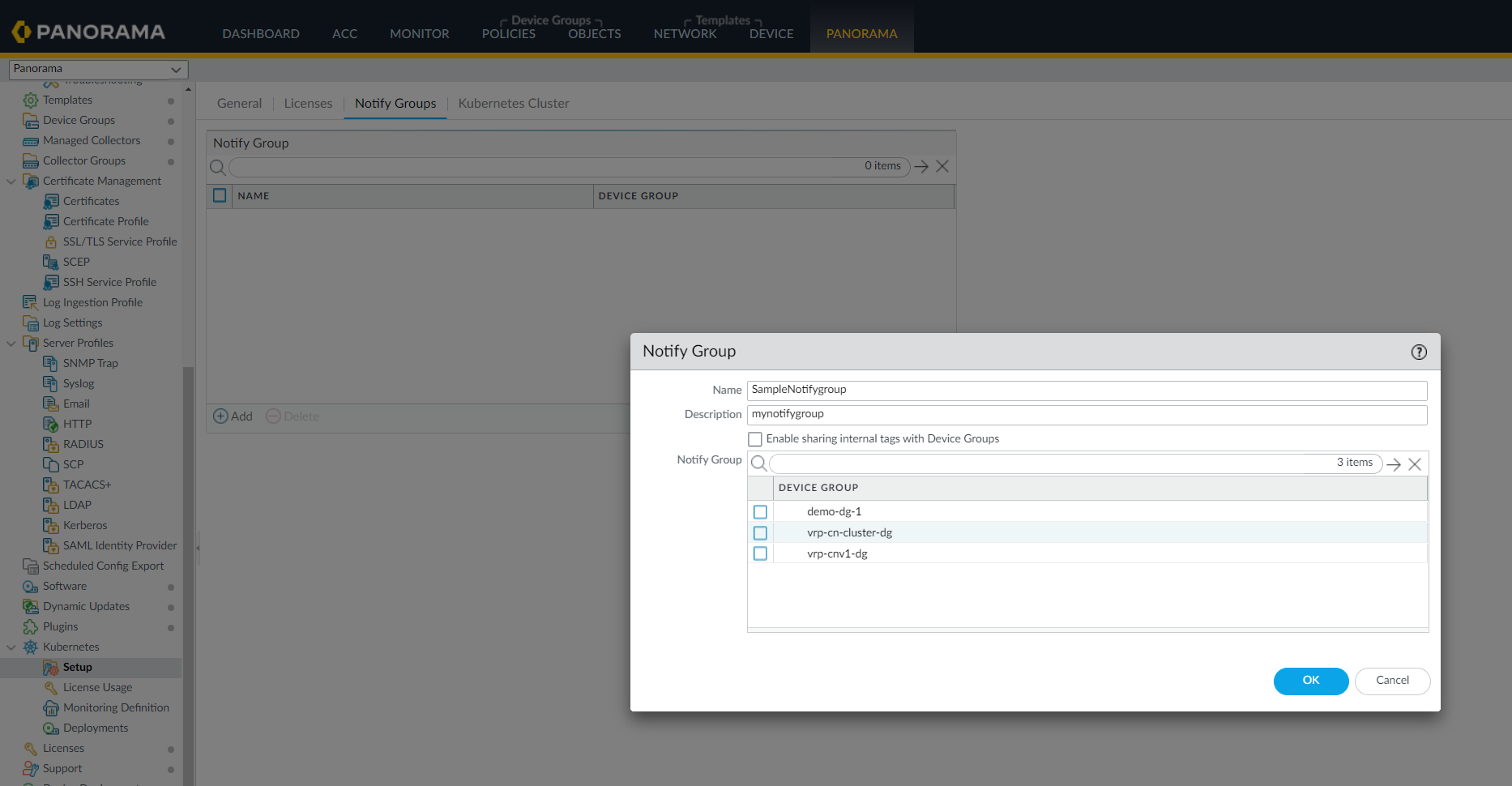
Task: Open SSL/TLS Service Profile item
Action: point(119,241)
